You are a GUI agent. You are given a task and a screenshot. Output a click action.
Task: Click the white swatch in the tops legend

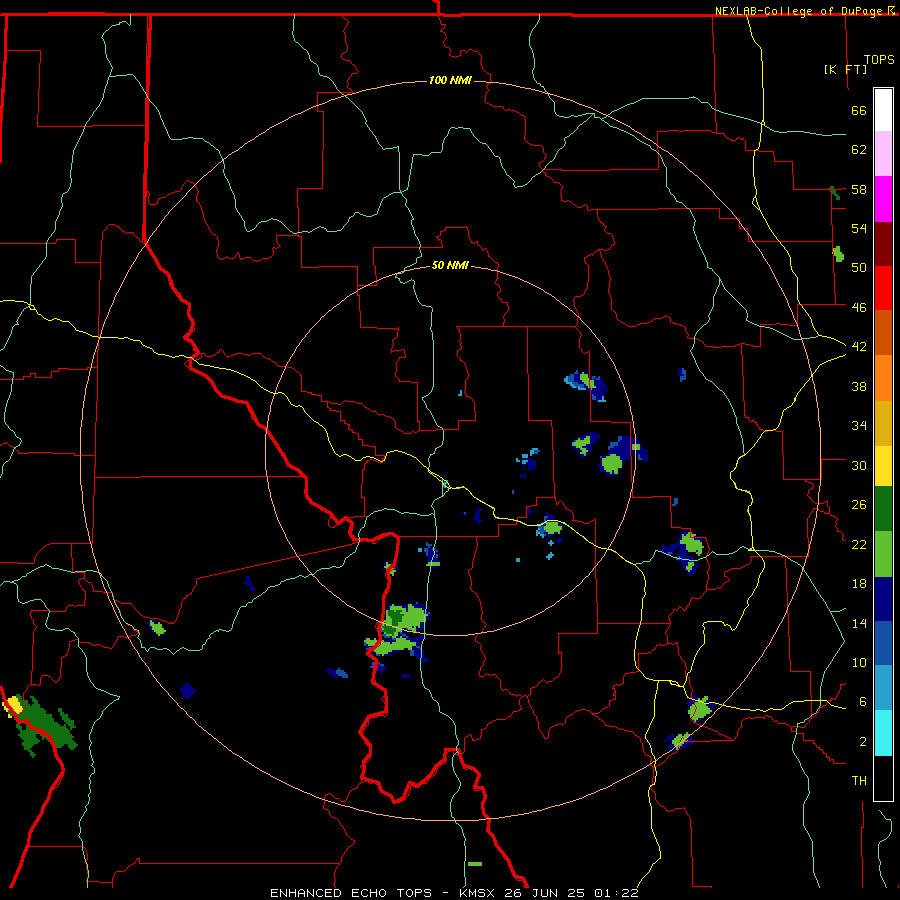883,110
